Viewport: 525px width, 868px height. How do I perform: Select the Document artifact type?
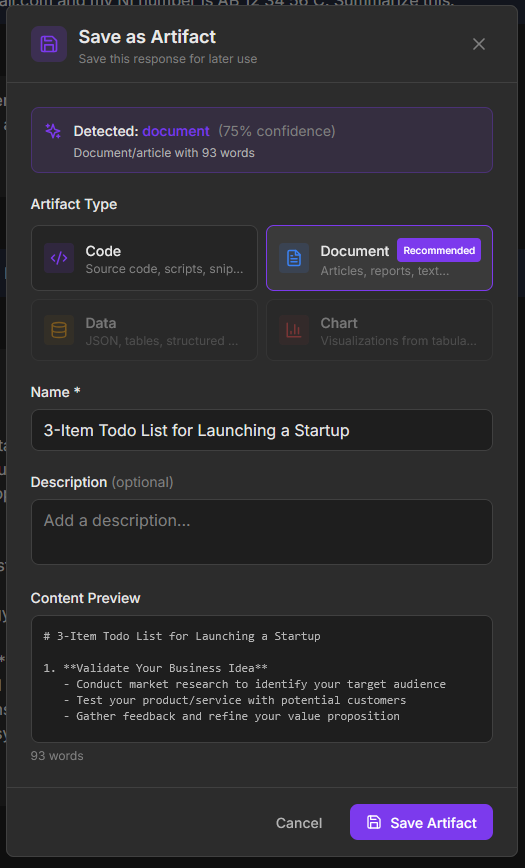[x=379, y=258]
